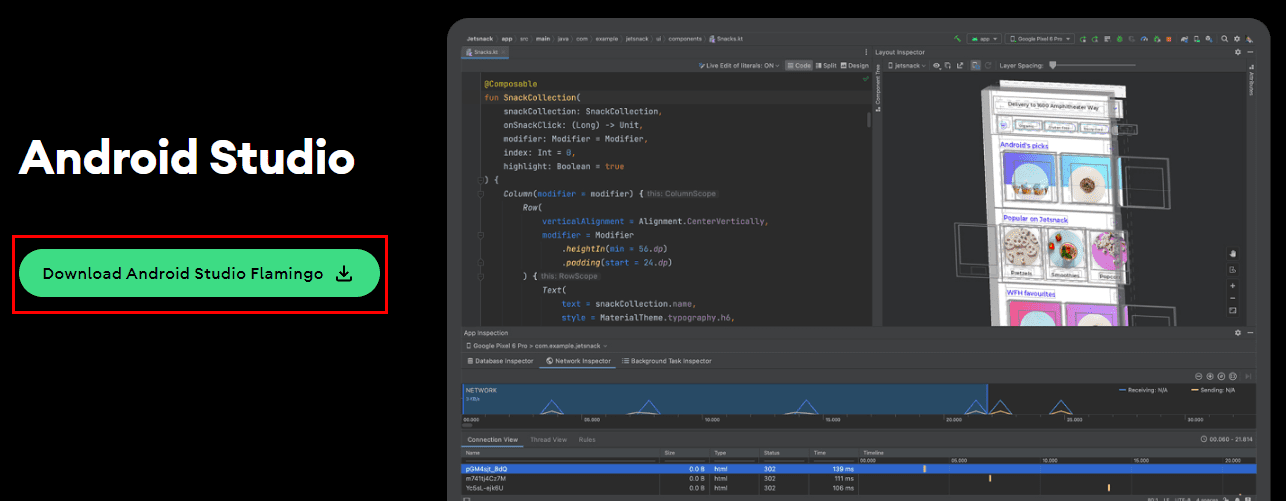Click the Status column header
Image resolution: width=1286 pixels, height=501 pixels.
784,452
